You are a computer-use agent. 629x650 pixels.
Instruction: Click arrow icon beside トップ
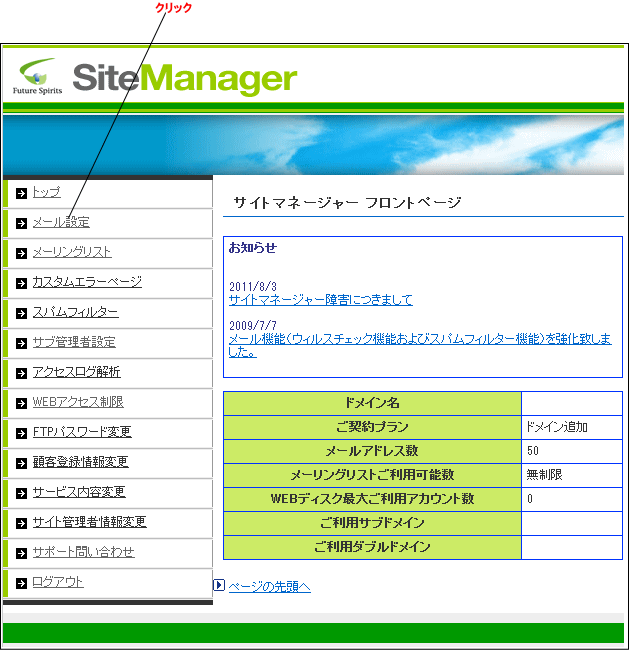(x=21, y=193)
